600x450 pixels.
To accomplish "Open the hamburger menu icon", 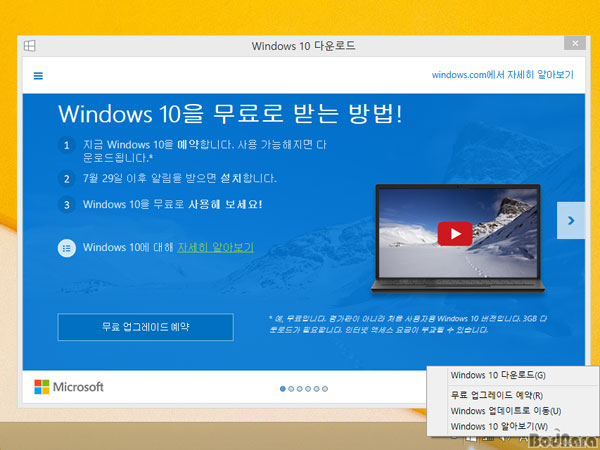I will 38,76.
